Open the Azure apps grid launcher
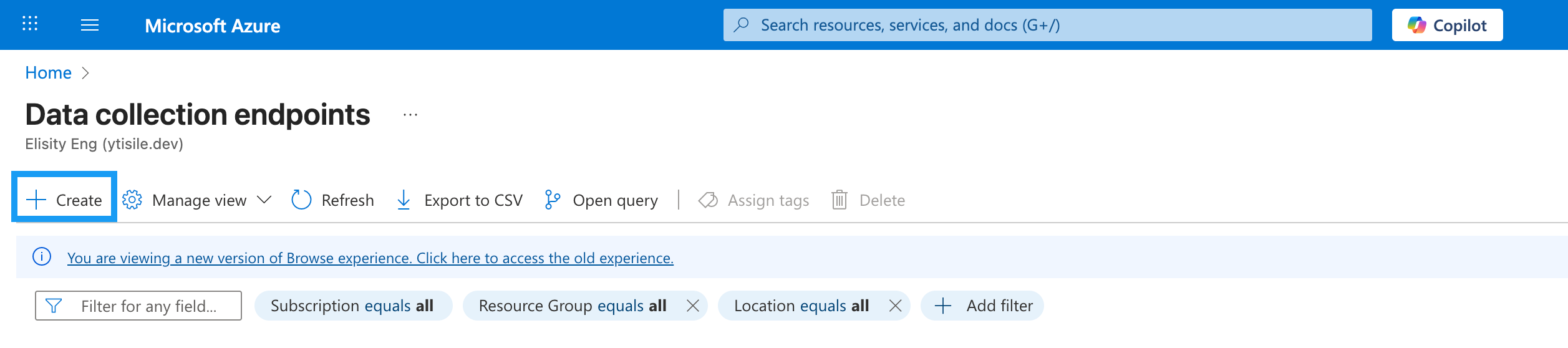The width and height of the screenshot is (1568, 348). (x=30, y=24)
